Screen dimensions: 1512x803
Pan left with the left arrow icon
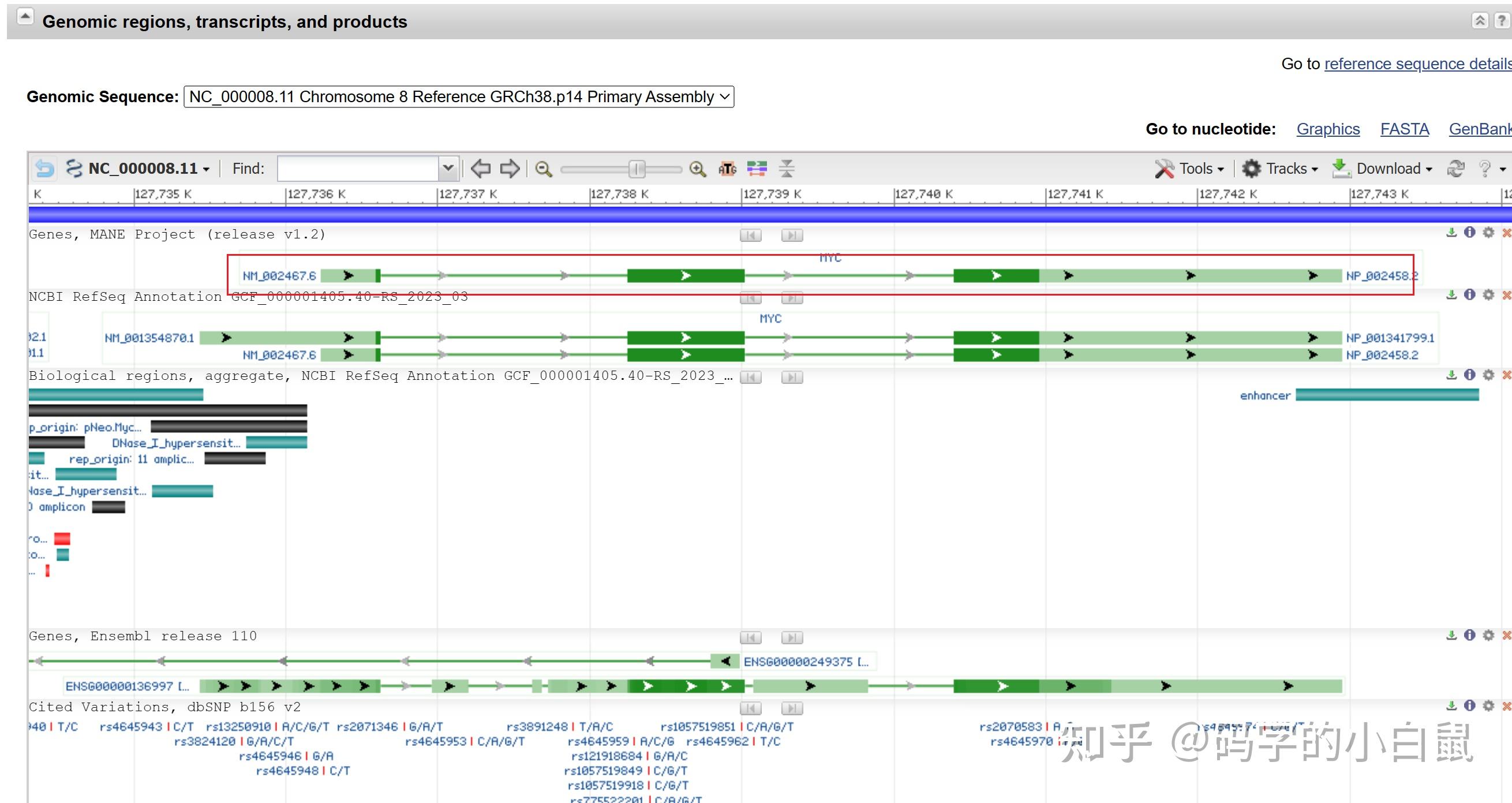(x=481, y=169)
